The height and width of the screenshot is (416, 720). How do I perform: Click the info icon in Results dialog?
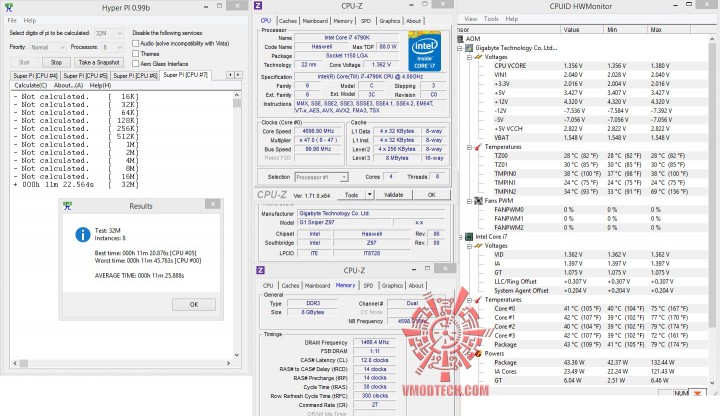coord(83,235)
